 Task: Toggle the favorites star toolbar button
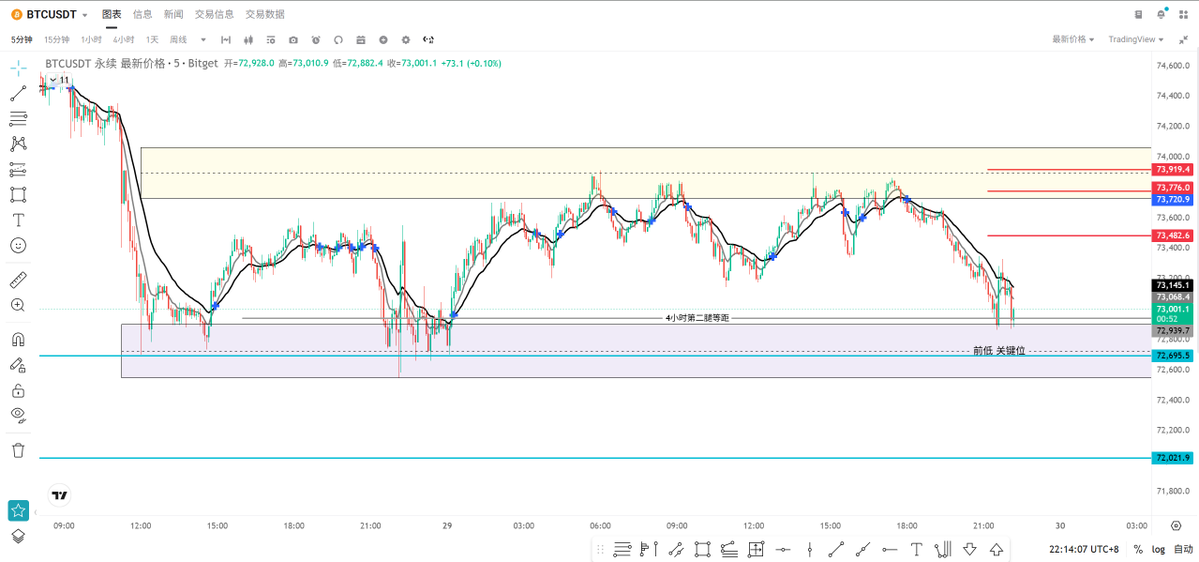pyautogui.click(x=18, y=510)
